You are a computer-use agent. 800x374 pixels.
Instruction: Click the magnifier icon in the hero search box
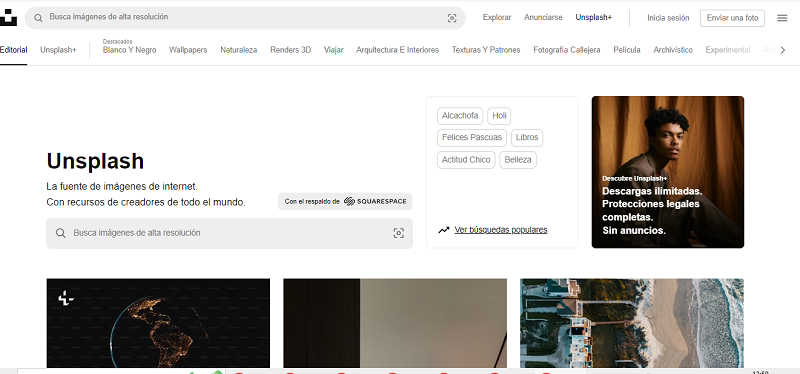[x=61, y=233]
